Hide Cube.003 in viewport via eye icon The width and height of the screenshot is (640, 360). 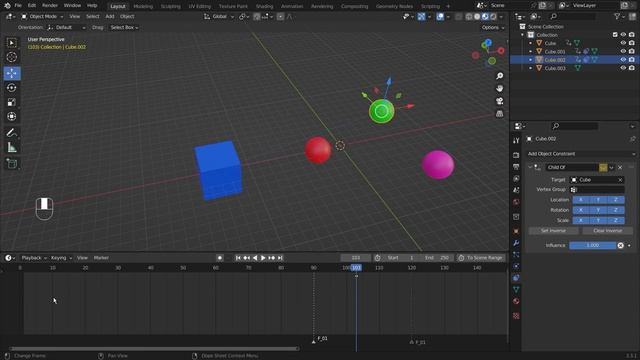pos(623,68)
